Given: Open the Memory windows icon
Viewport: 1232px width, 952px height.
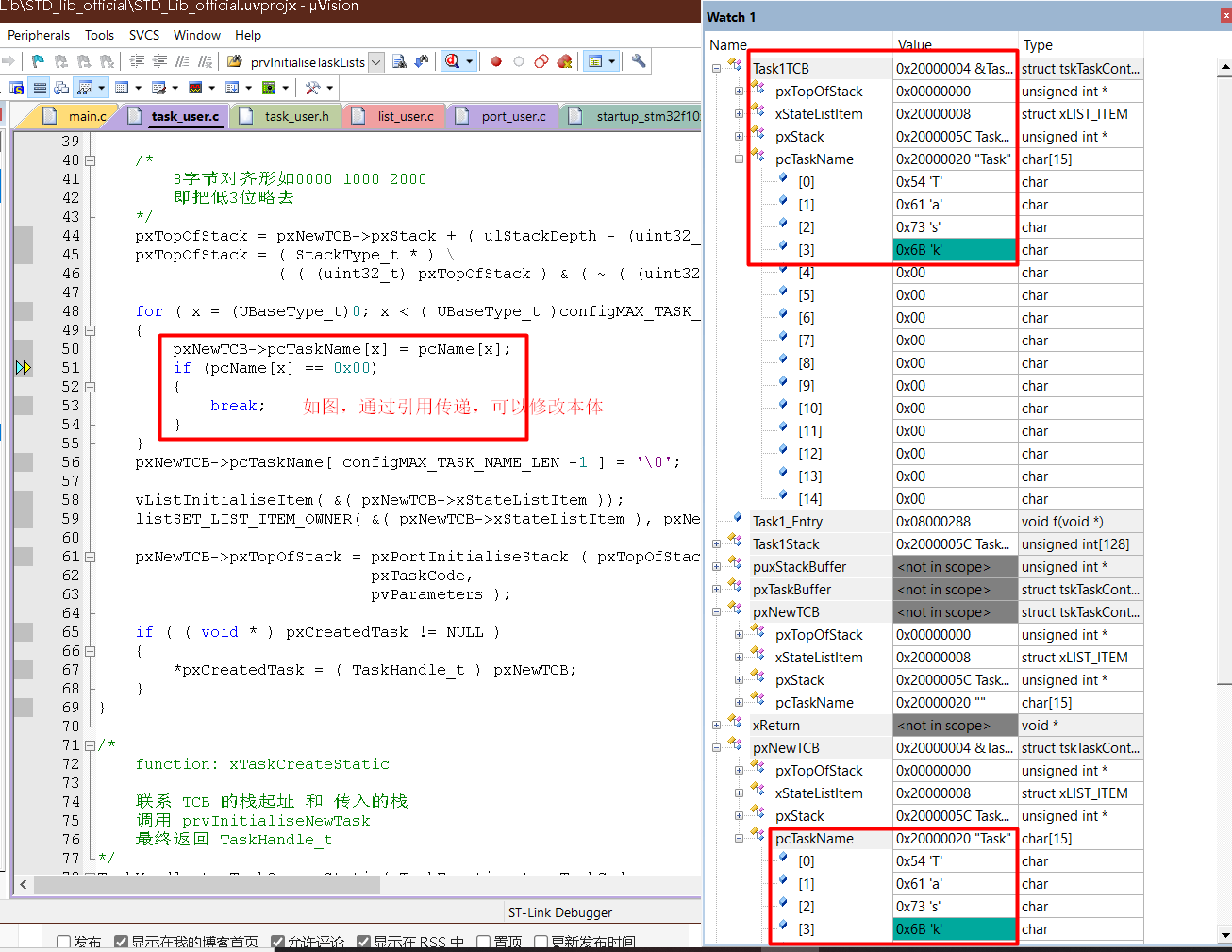Looking at the screenshot, I should click(x=122, y=88).
